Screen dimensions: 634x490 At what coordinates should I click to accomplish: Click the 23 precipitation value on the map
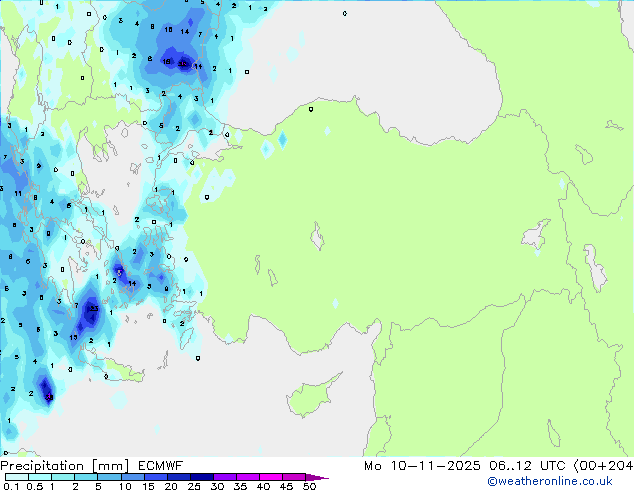coord(94,308)
